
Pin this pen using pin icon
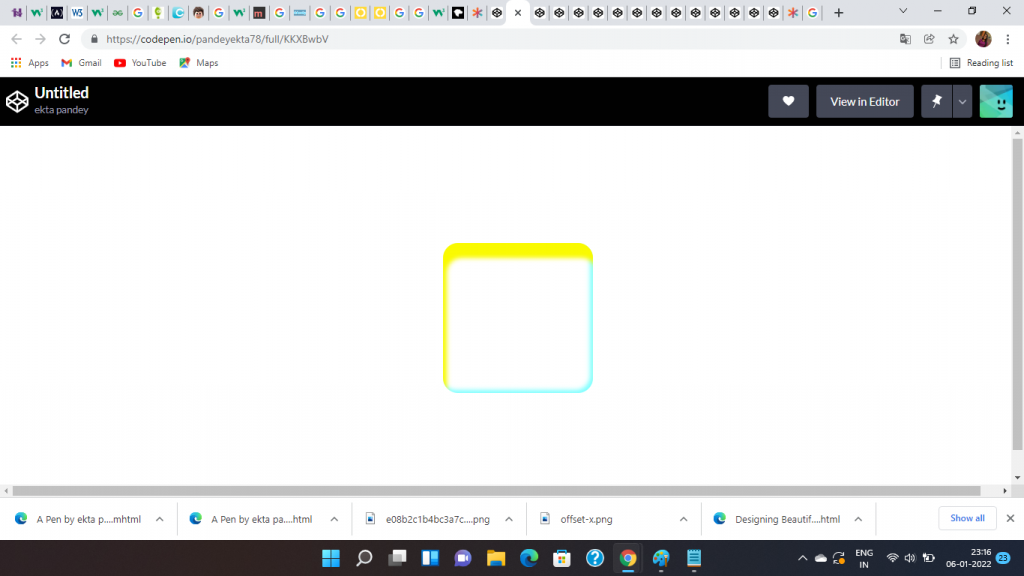[x=936, y=101]
